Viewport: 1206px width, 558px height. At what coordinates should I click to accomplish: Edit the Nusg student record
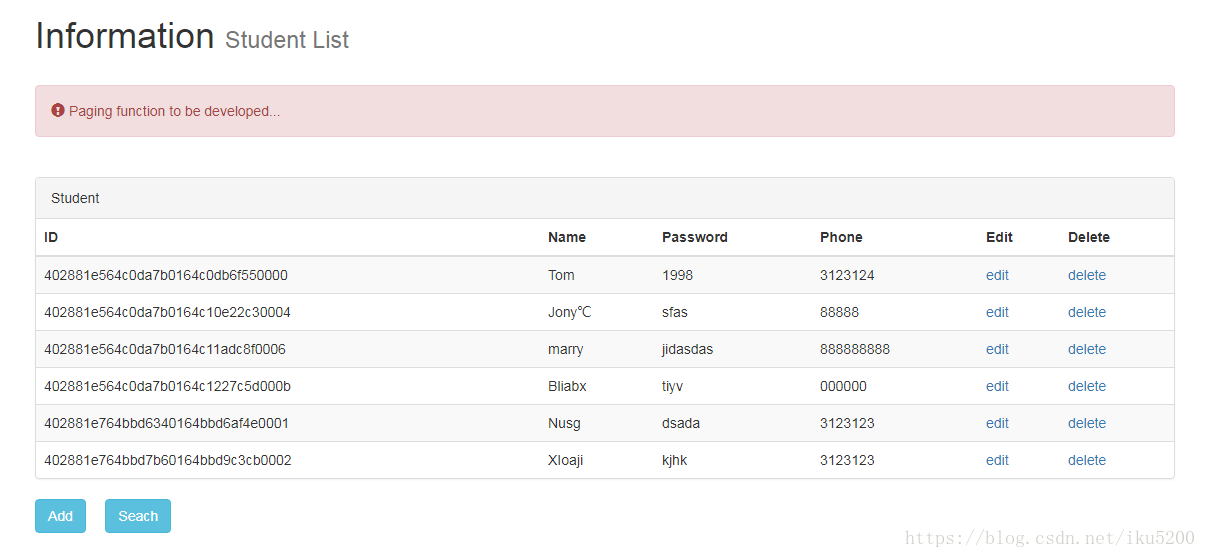[x=997, y=423]
